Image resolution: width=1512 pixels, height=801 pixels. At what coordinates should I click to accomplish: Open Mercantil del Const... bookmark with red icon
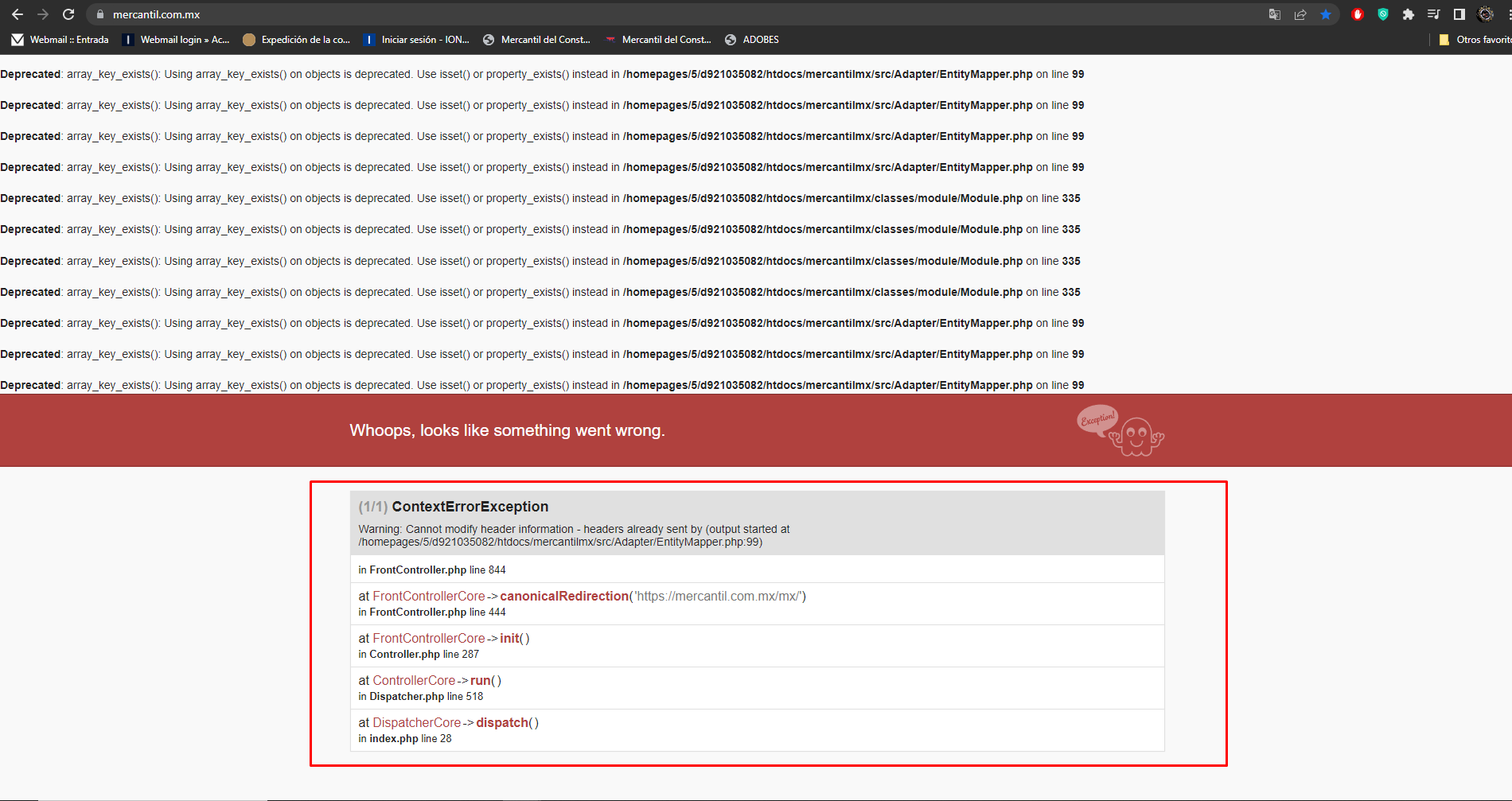658,40
